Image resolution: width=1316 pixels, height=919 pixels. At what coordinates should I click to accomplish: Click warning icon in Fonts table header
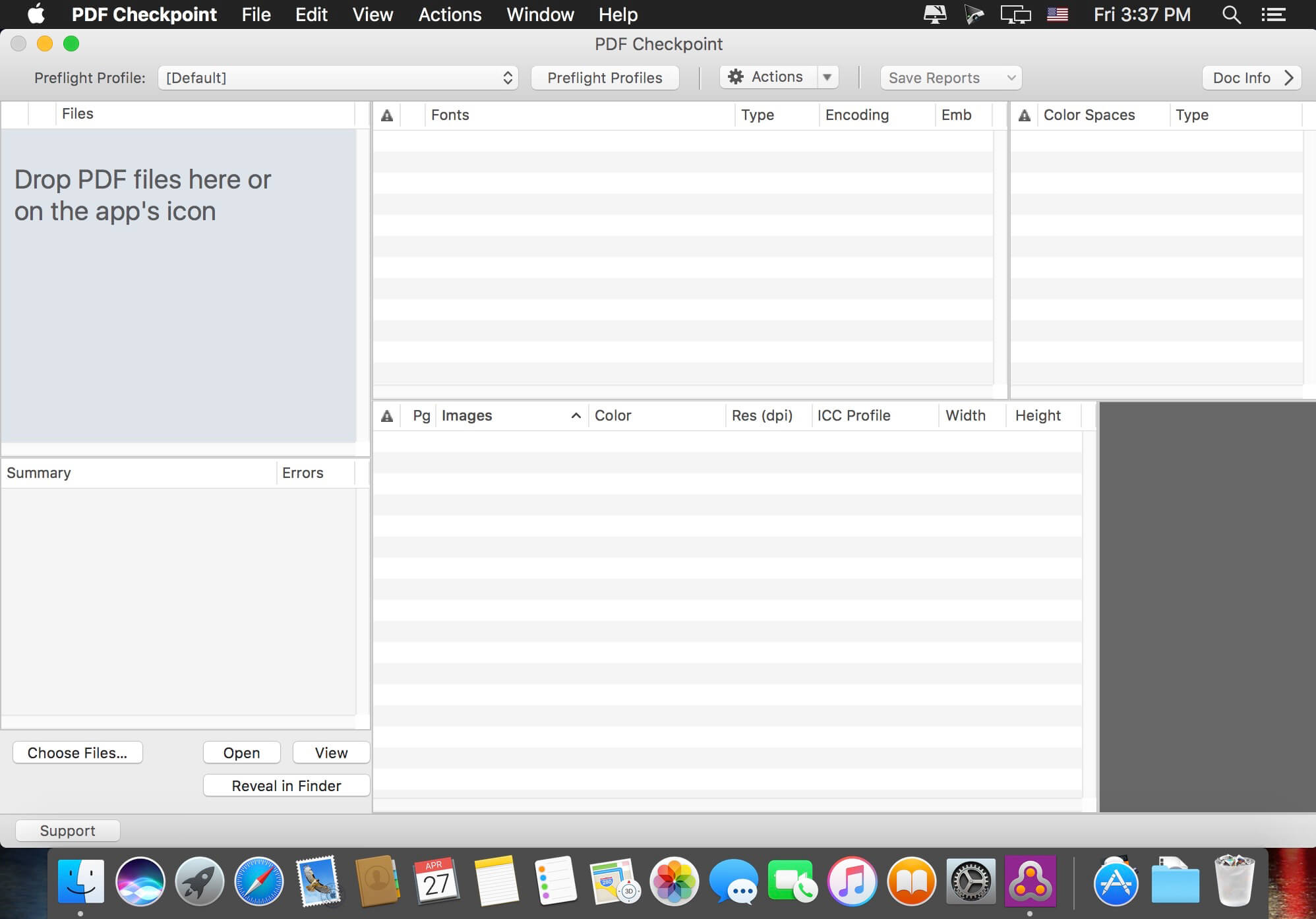tap(387, 115)
